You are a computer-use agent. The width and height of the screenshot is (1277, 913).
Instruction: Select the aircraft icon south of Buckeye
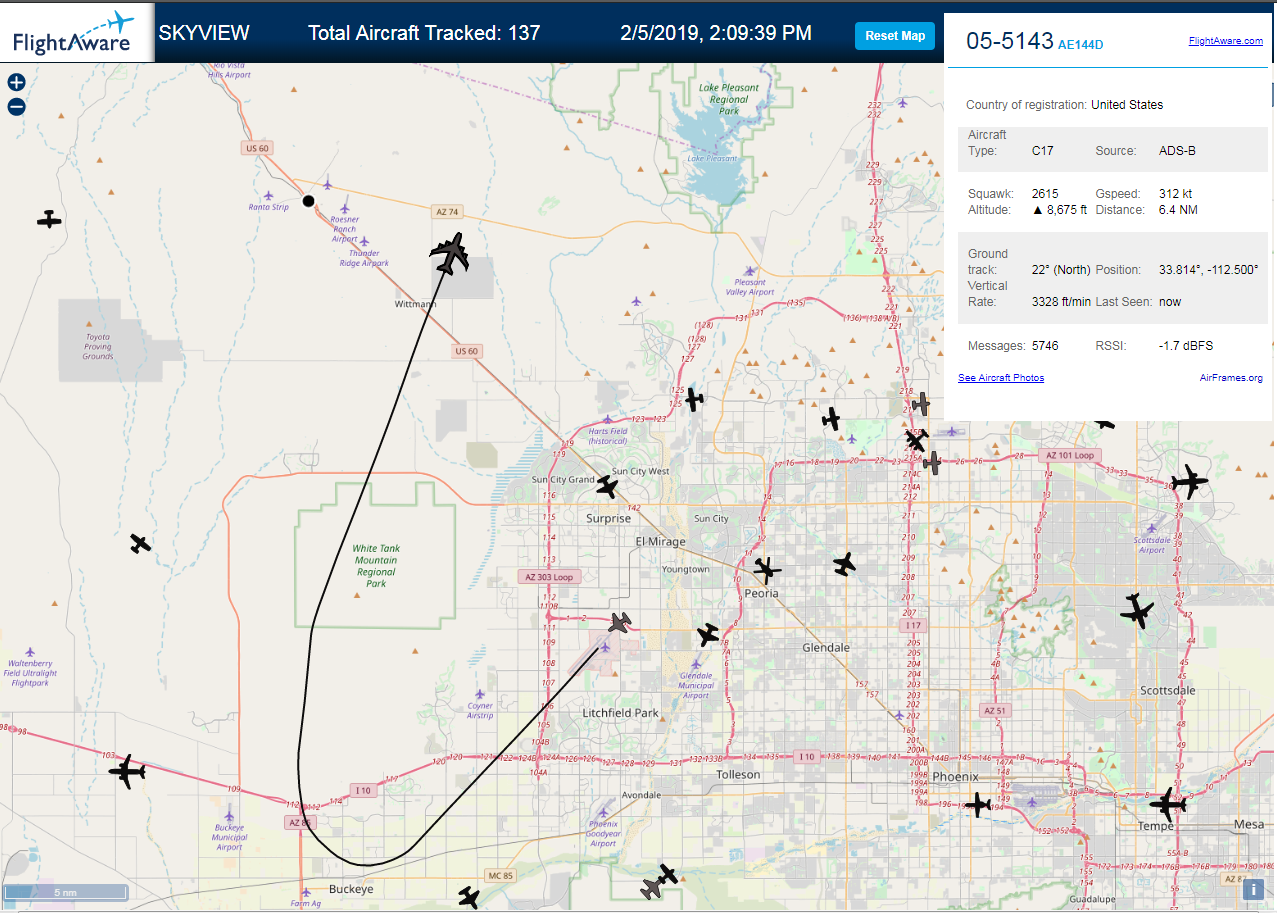(469, 897)
